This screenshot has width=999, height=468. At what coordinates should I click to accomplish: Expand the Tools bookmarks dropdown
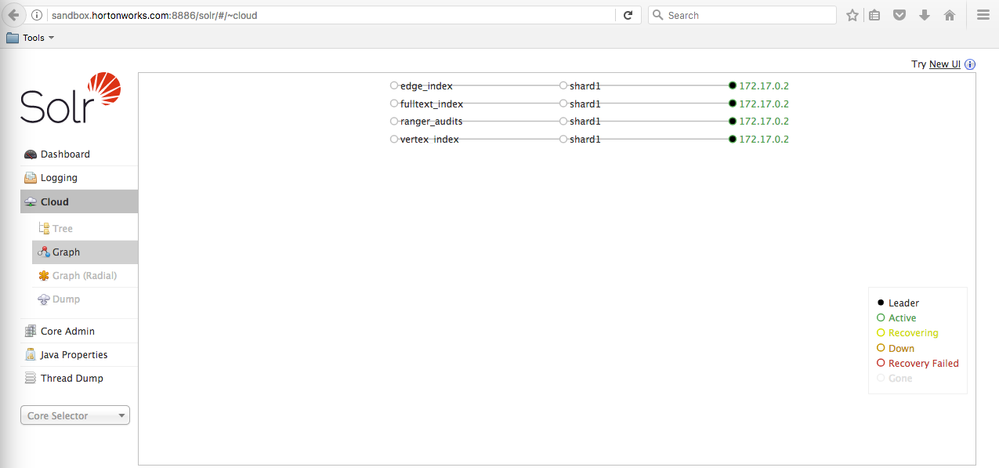(51, 38)
